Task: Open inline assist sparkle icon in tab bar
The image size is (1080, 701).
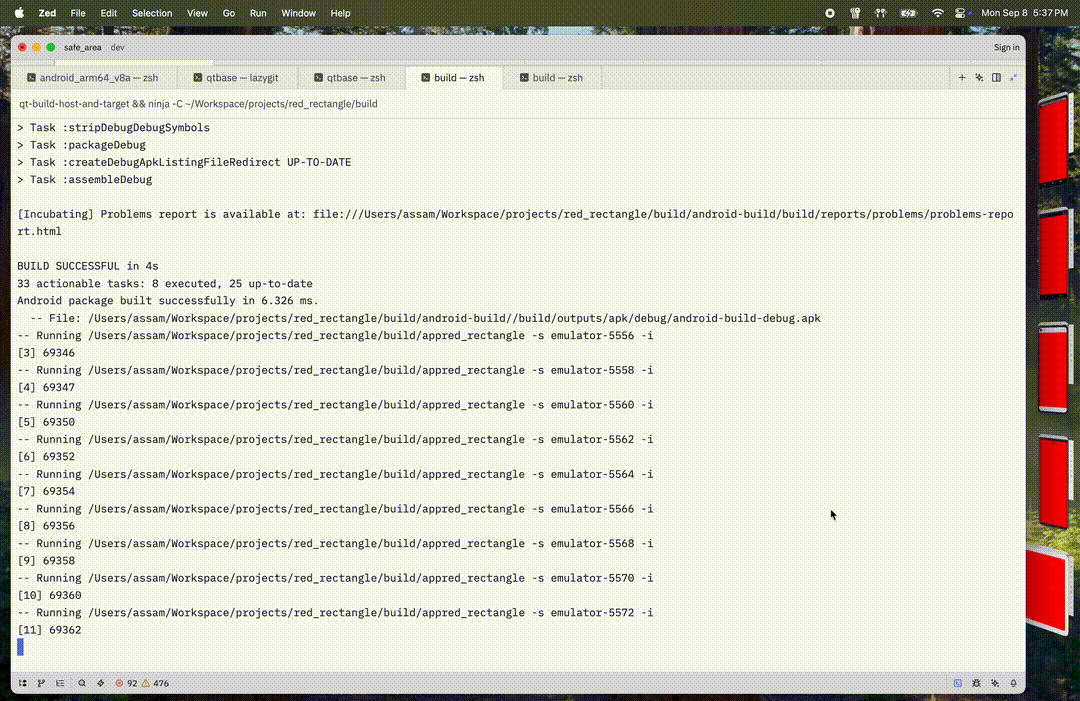Action: pos(979,78)
